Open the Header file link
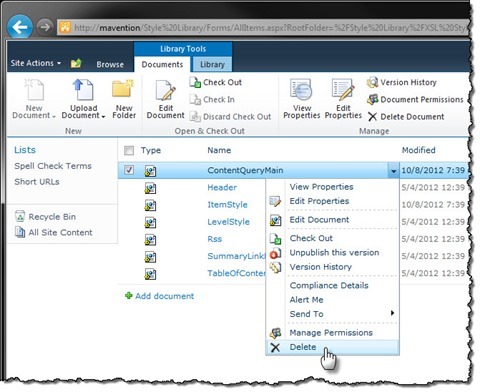The image size is (480, 392). click(x=222, y=187)
